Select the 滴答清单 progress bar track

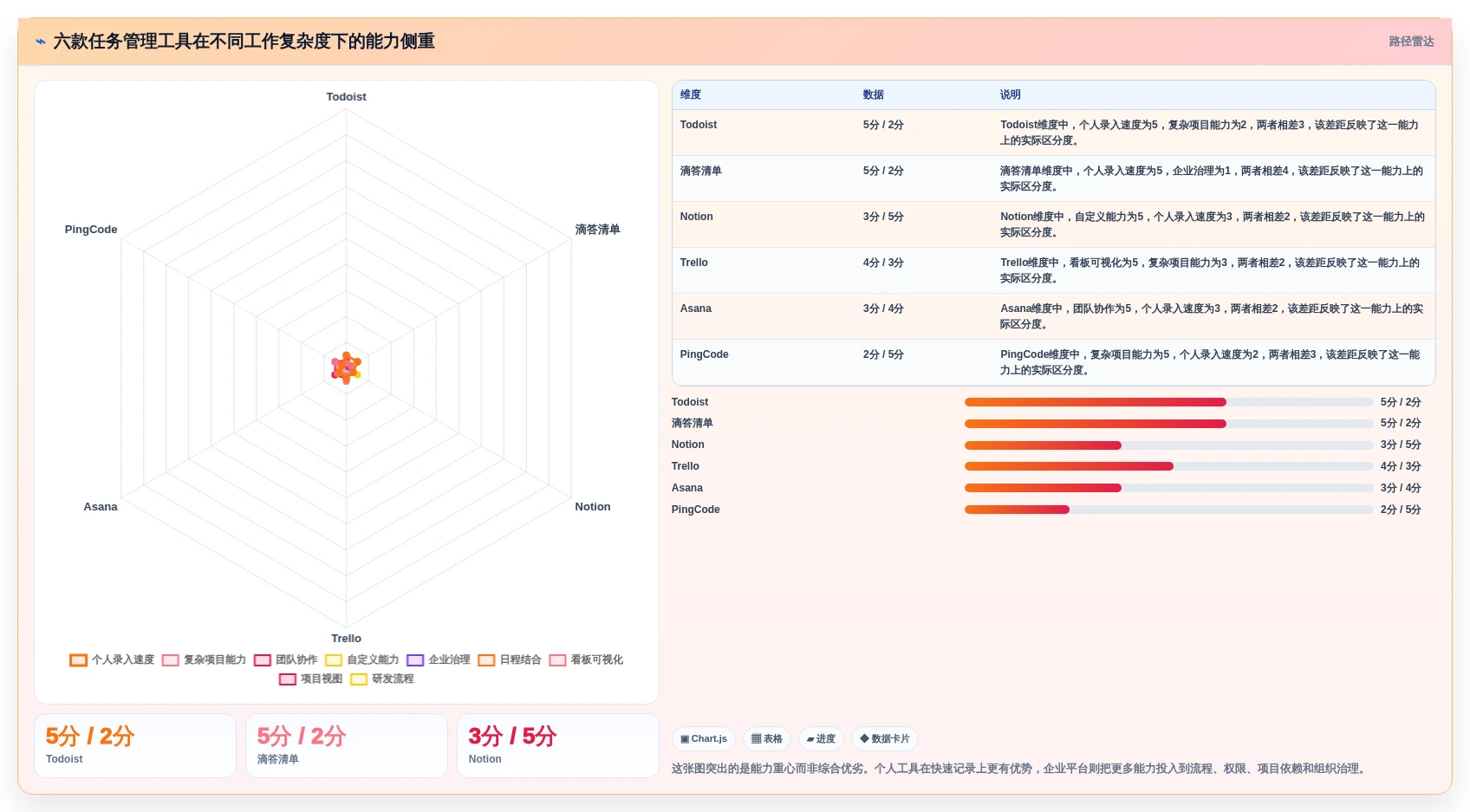(x=1168, y=424)
